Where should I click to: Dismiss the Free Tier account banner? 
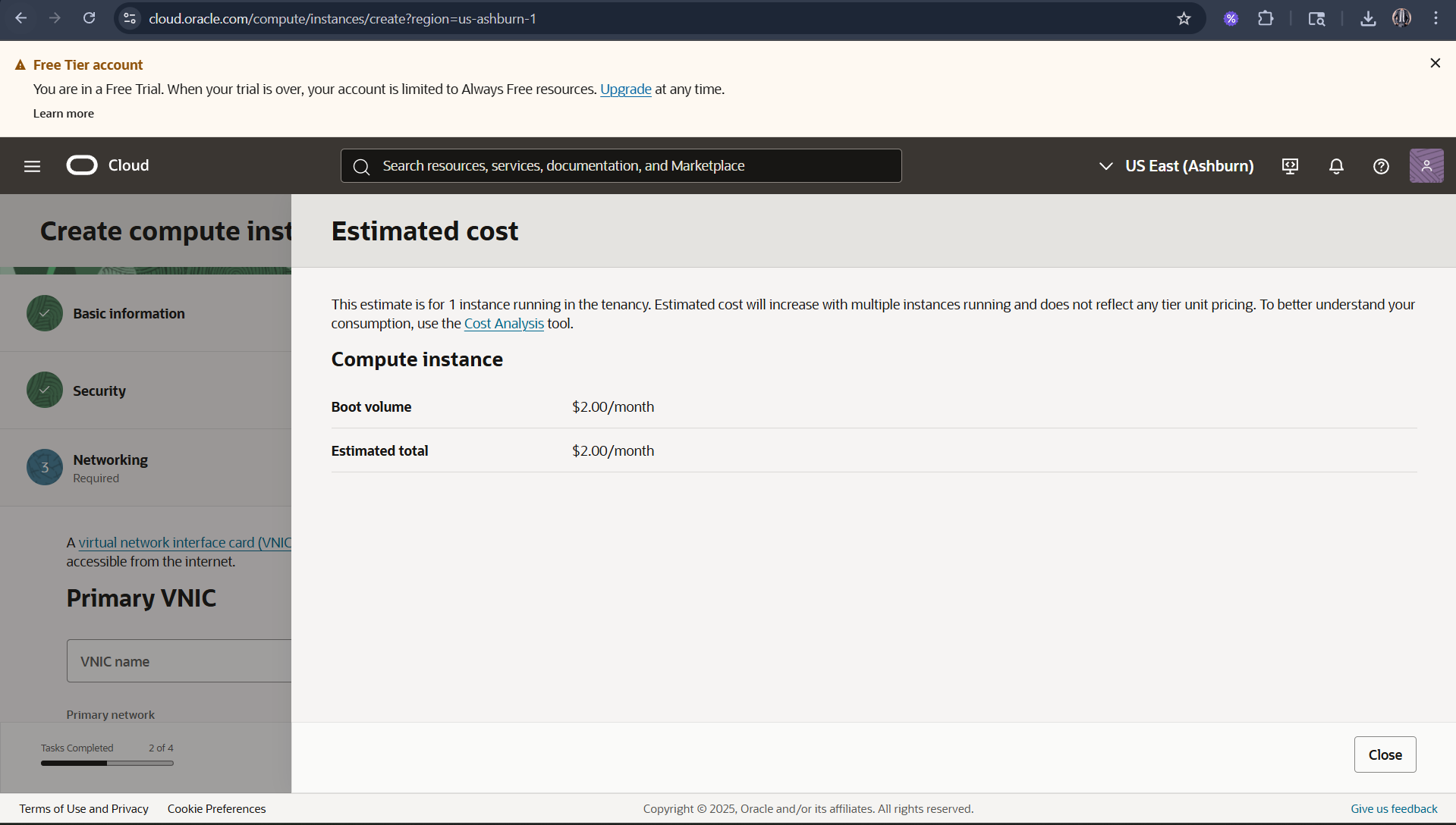pyautogui.click(x=1435, y=63)
